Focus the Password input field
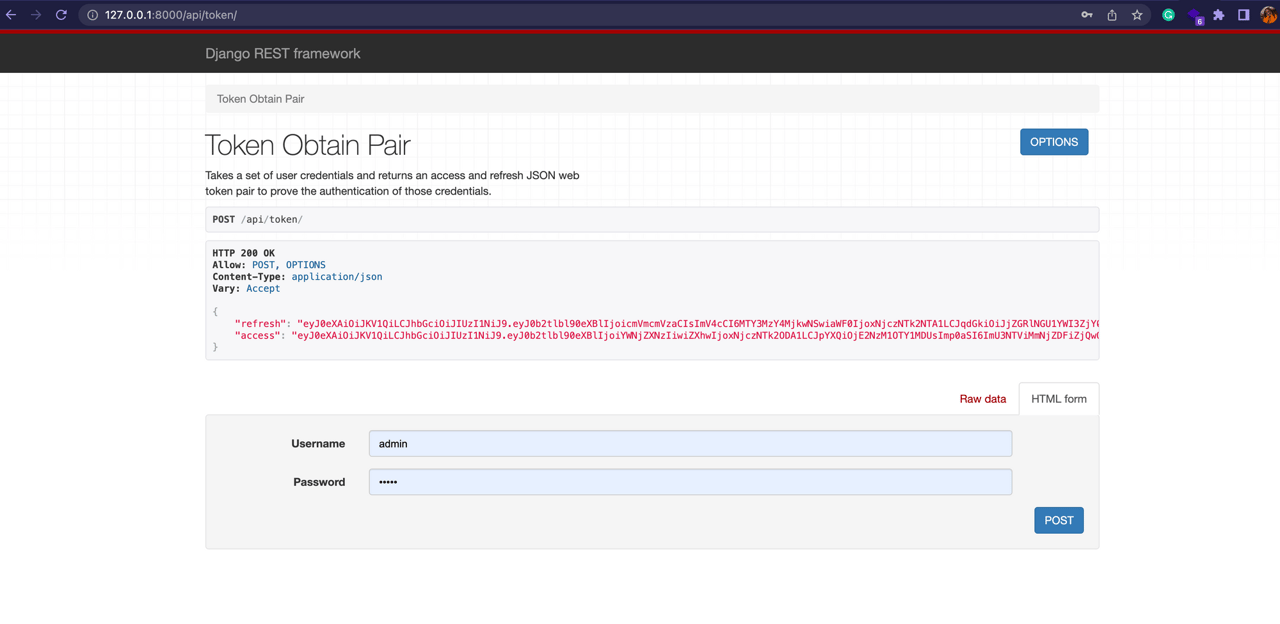Screen dimensions: 1280x624 (690, 482)
